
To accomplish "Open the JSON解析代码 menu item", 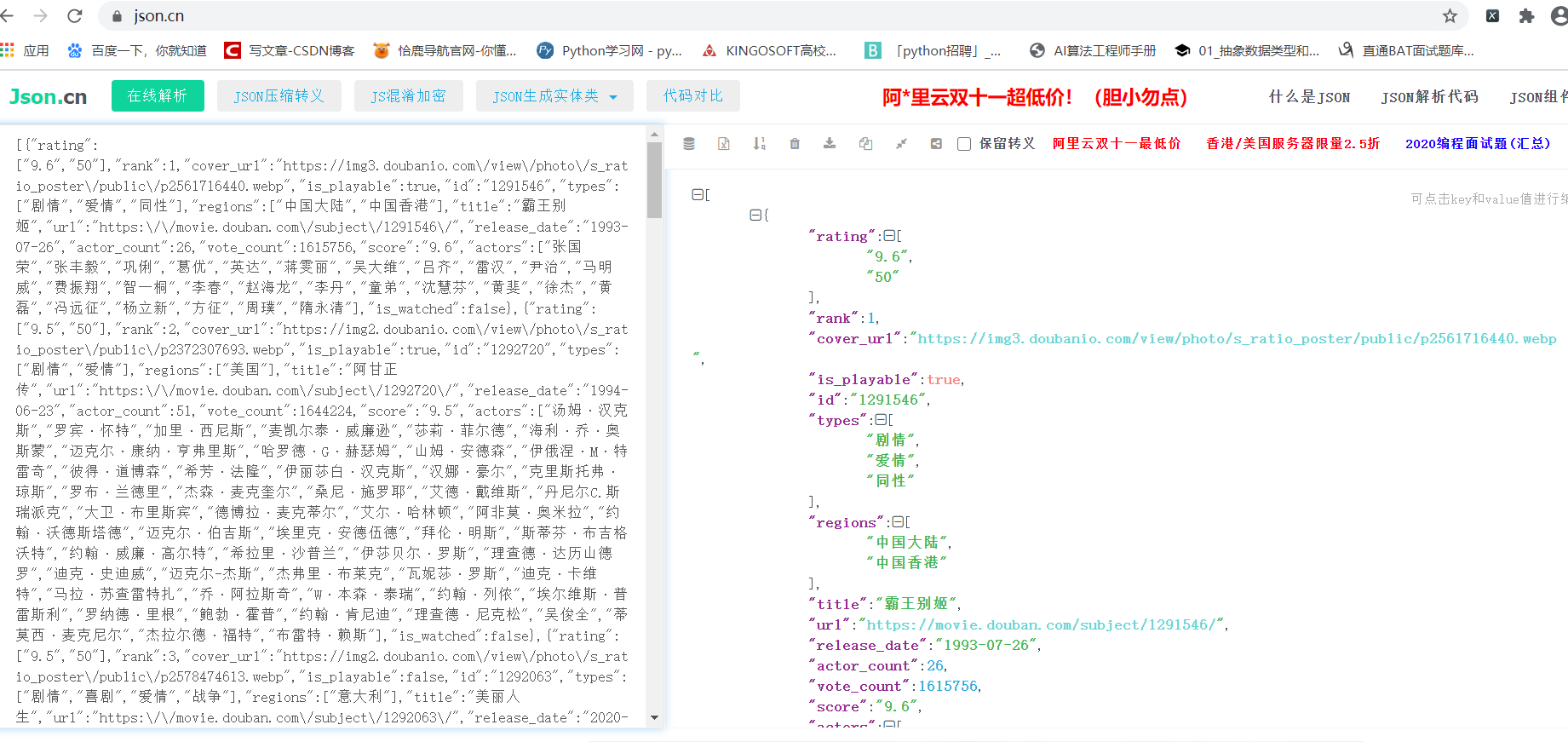I will coord(1430,97).
